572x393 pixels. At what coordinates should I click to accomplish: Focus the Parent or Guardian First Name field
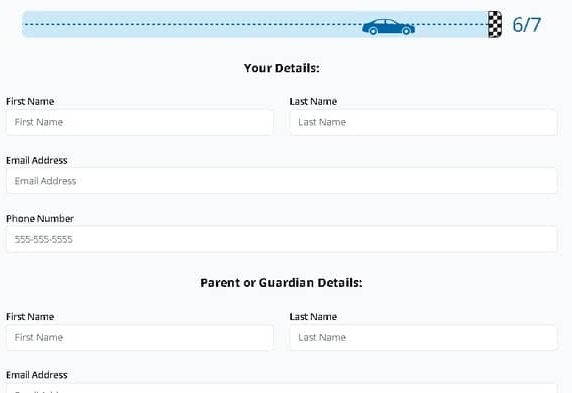(x=140, y=338)
